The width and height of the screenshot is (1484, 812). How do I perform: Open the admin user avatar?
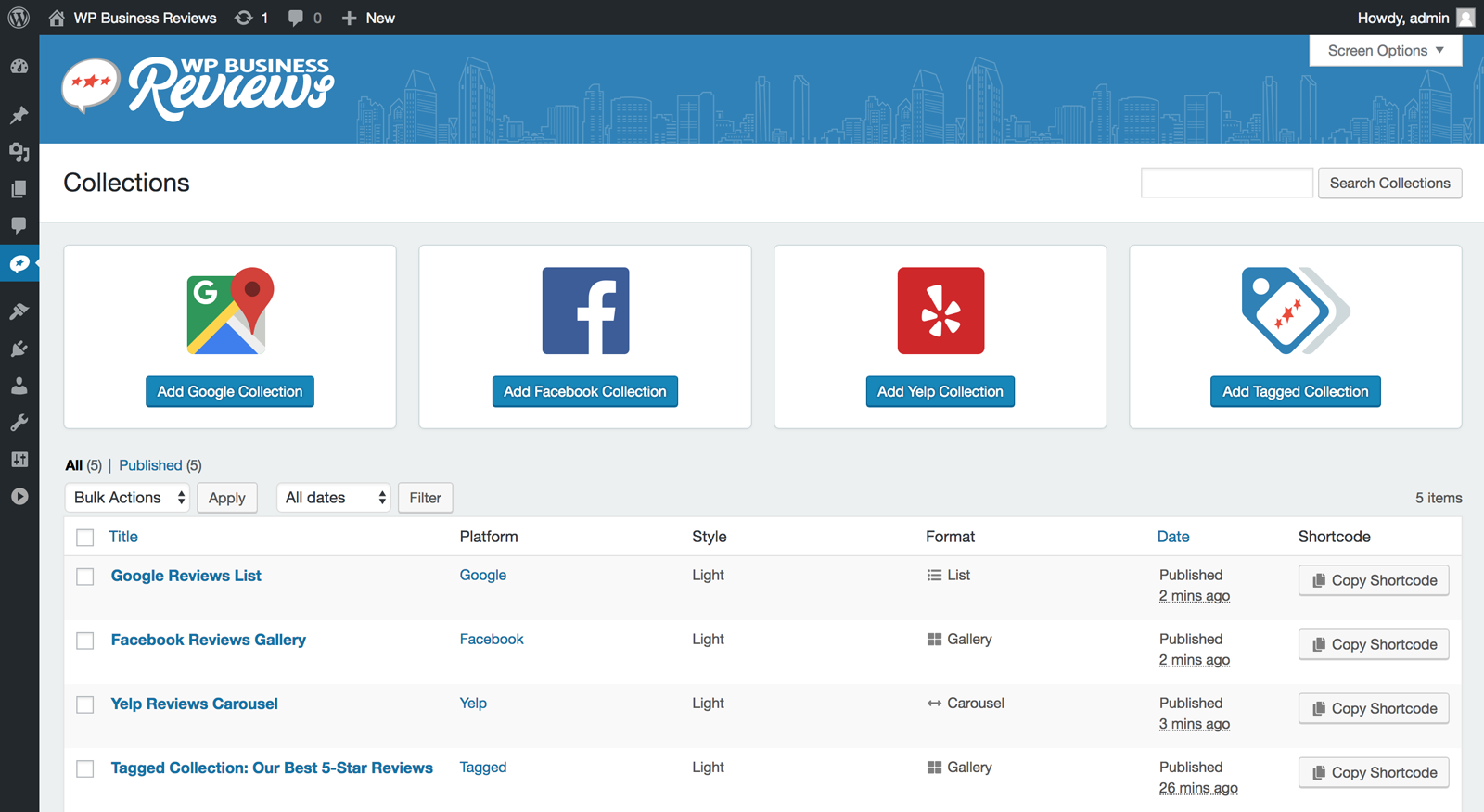[x=1465, y=18]
